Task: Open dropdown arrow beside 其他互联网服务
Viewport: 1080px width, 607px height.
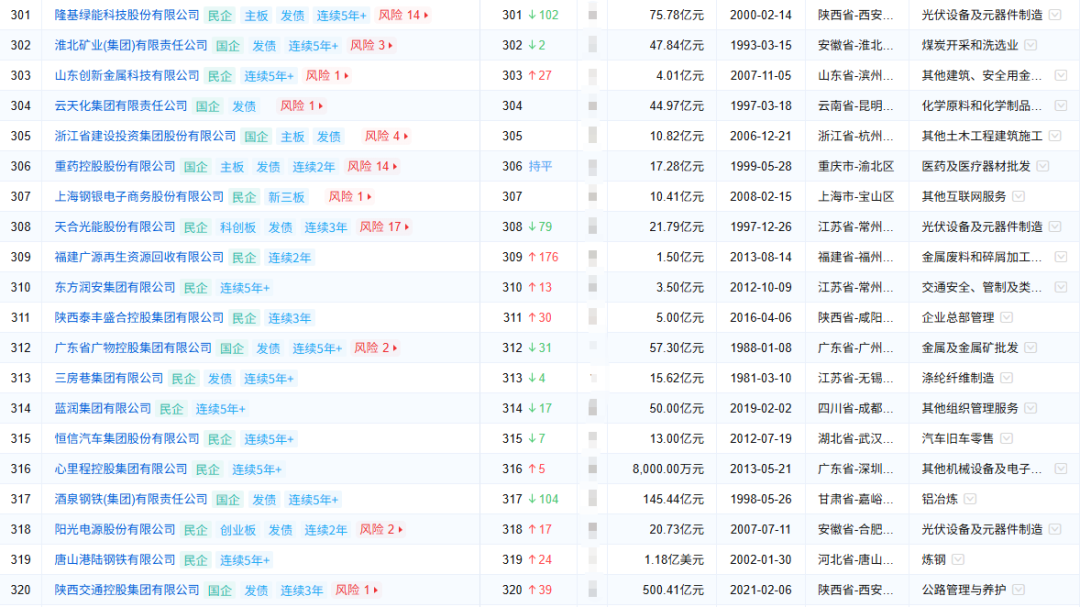Action: (1019, 197)
